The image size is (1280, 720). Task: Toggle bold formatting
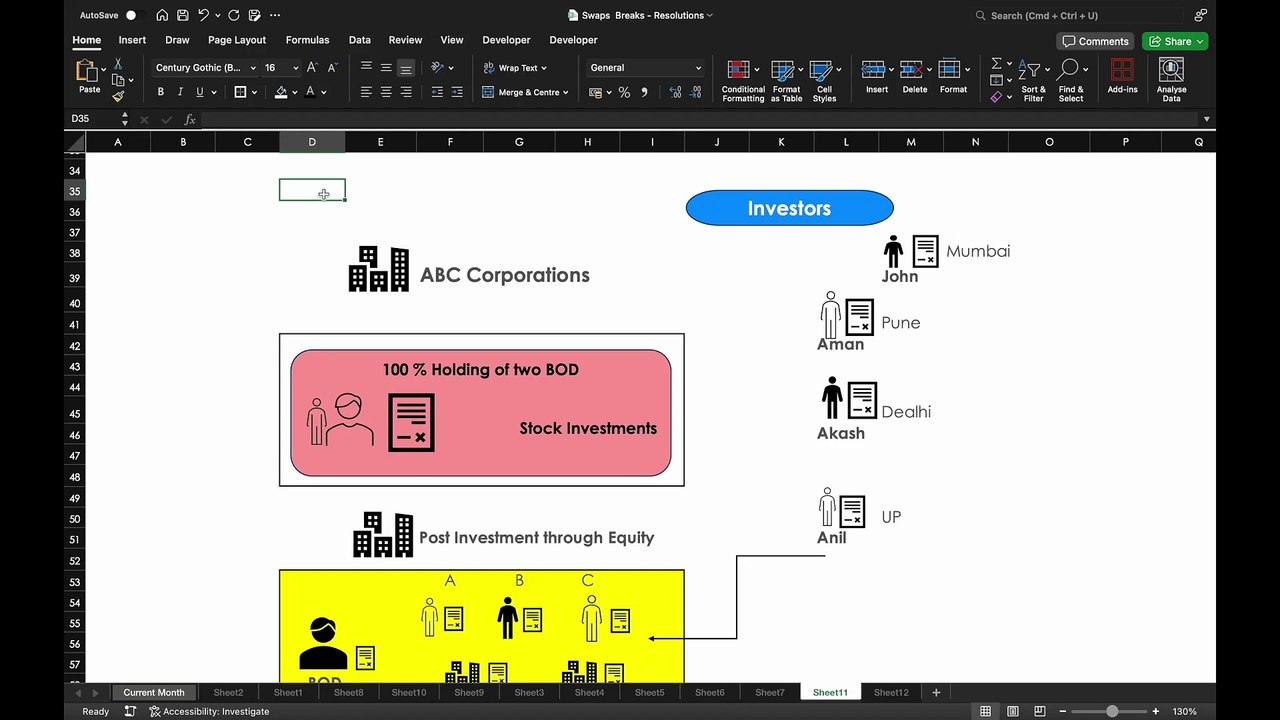click(x=160, y=92)
